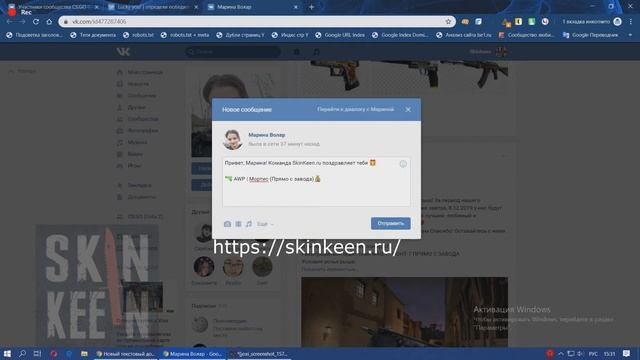
Task: Open the VK music player icon in header
Action: tap(316, 52)
